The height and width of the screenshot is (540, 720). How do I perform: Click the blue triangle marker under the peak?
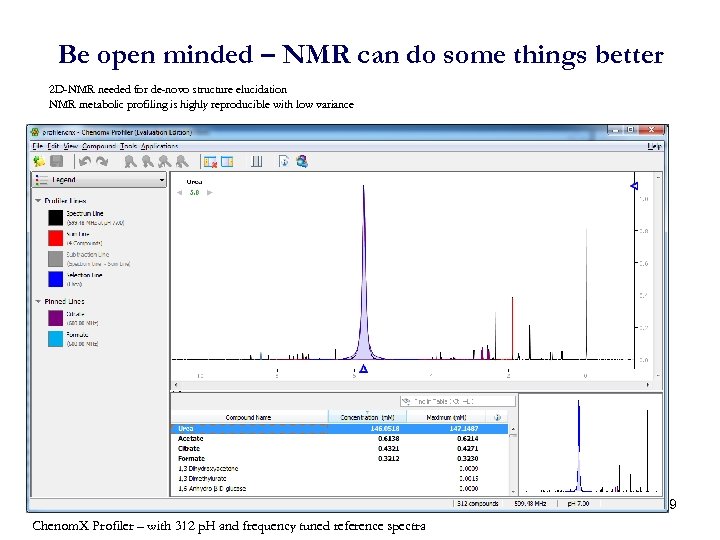tap(364, 369)
